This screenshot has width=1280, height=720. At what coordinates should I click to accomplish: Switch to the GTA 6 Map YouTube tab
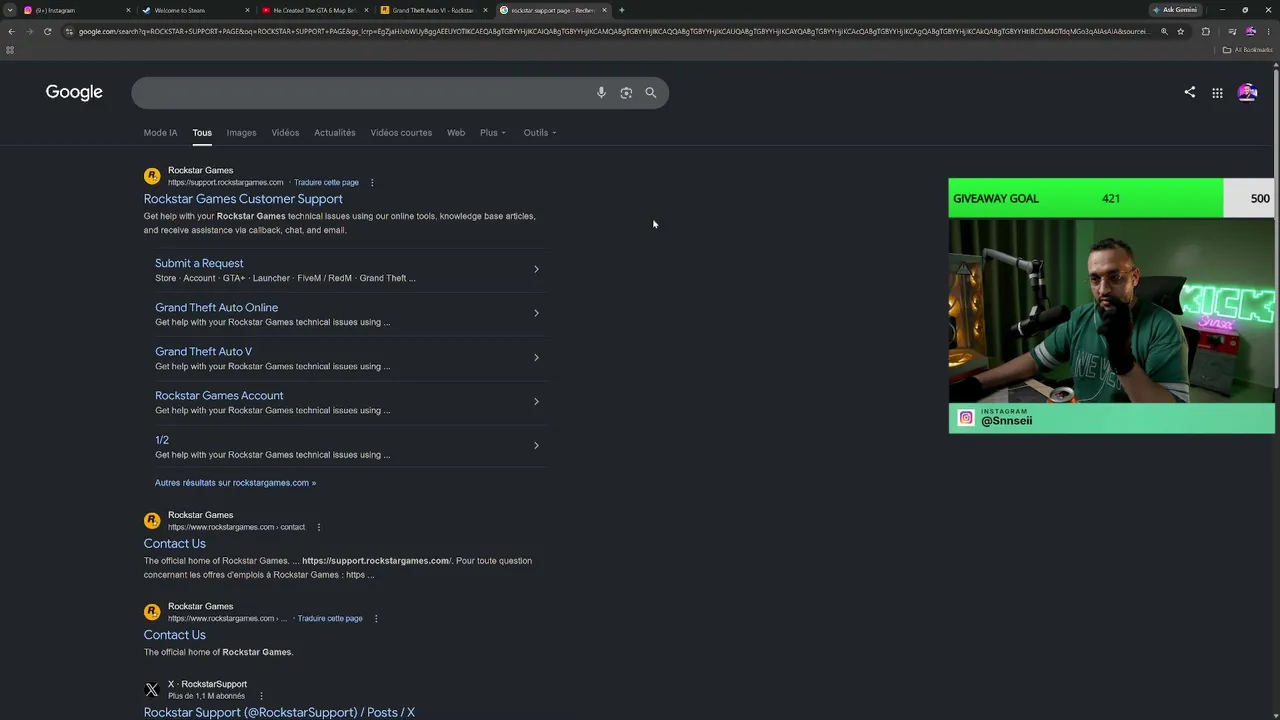click(315, 10)
